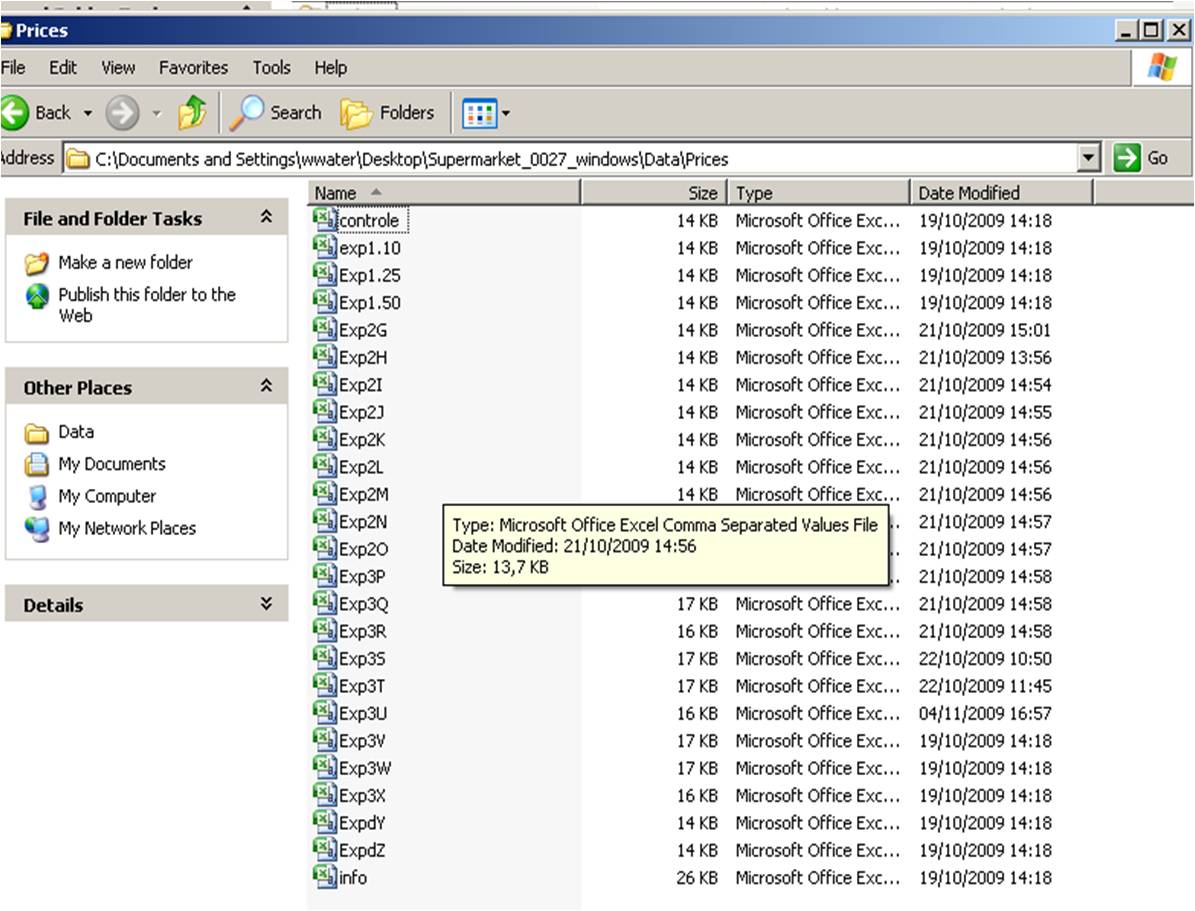1195x911 pixels.
Task: Open the Views button dropdown arrow
Action: (505, 114)
